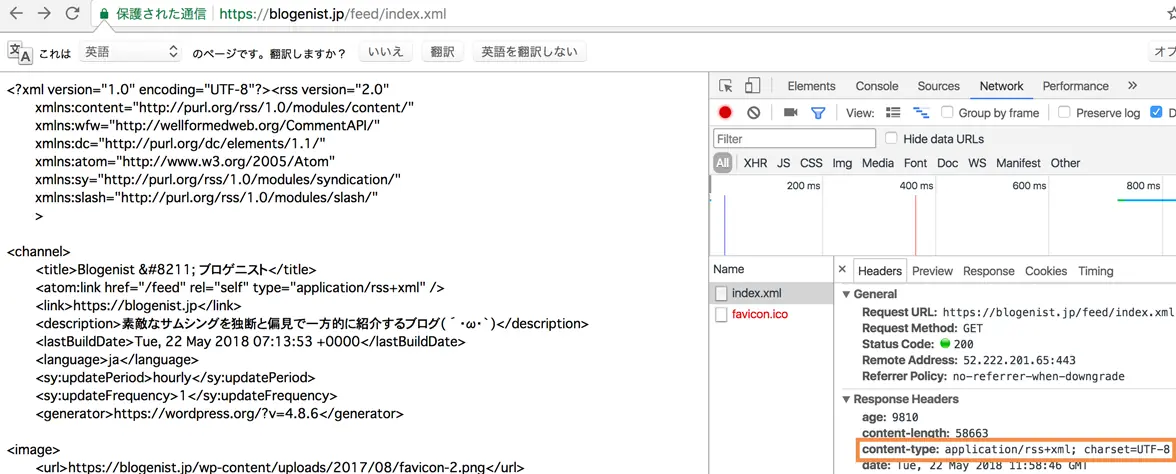Open the 英語 language dropdown

(130, 52)
